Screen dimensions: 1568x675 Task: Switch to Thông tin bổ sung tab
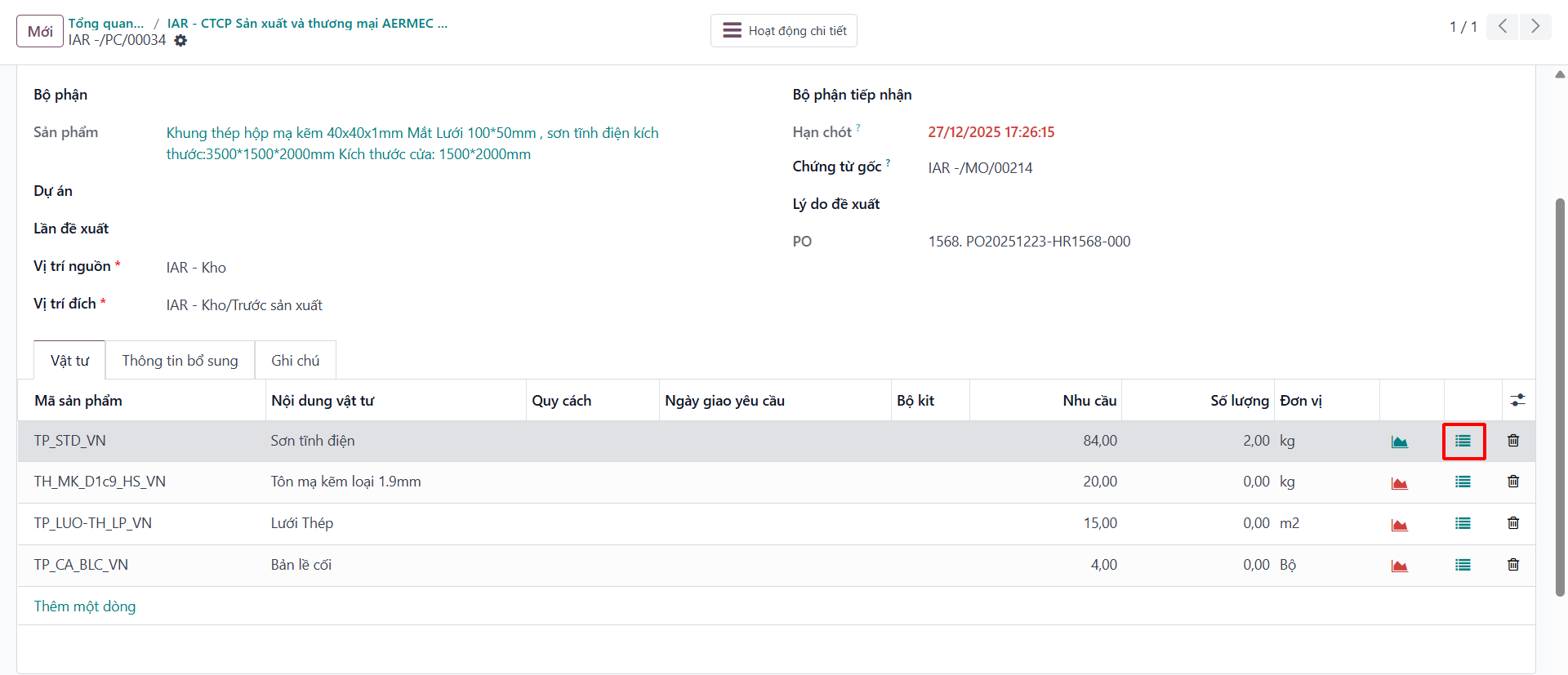click(180, 361)
